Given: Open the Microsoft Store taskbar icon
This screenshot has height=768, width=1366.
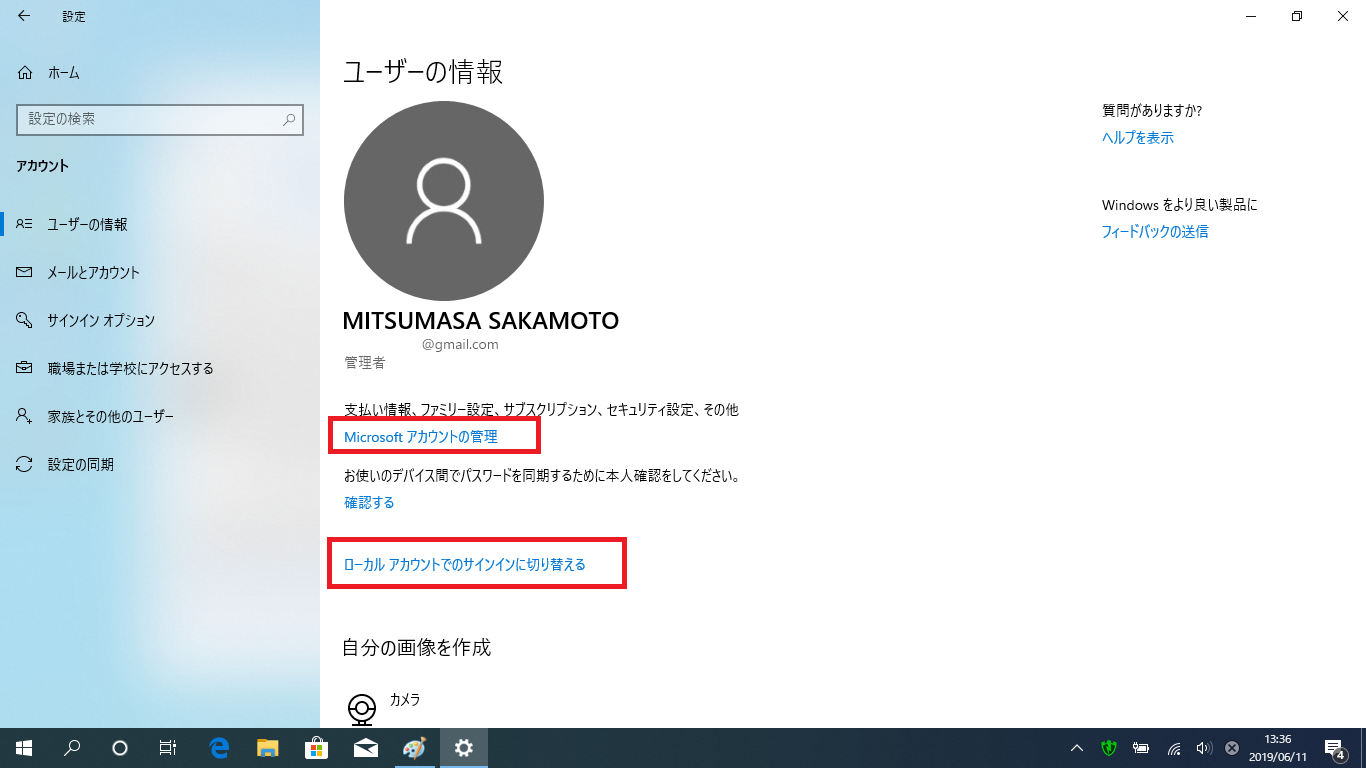Looking at the screenshot, I should pyautogui.click(x=316, y=748).
